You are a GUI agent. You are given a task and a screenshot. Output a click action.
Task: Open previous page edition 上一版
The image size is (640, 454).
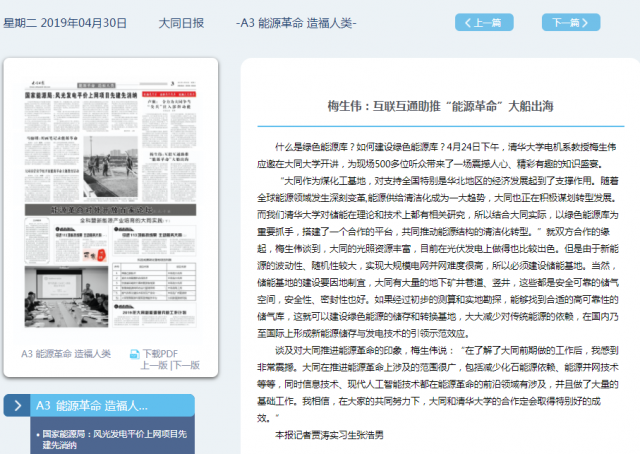click(154, 365)
